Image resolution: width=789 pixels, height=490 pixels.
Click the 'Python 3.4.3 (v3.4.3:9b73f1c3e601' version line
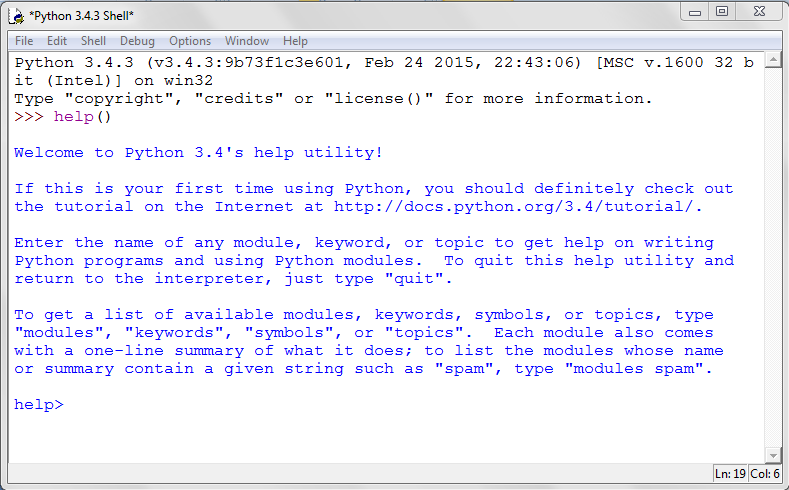384,63
